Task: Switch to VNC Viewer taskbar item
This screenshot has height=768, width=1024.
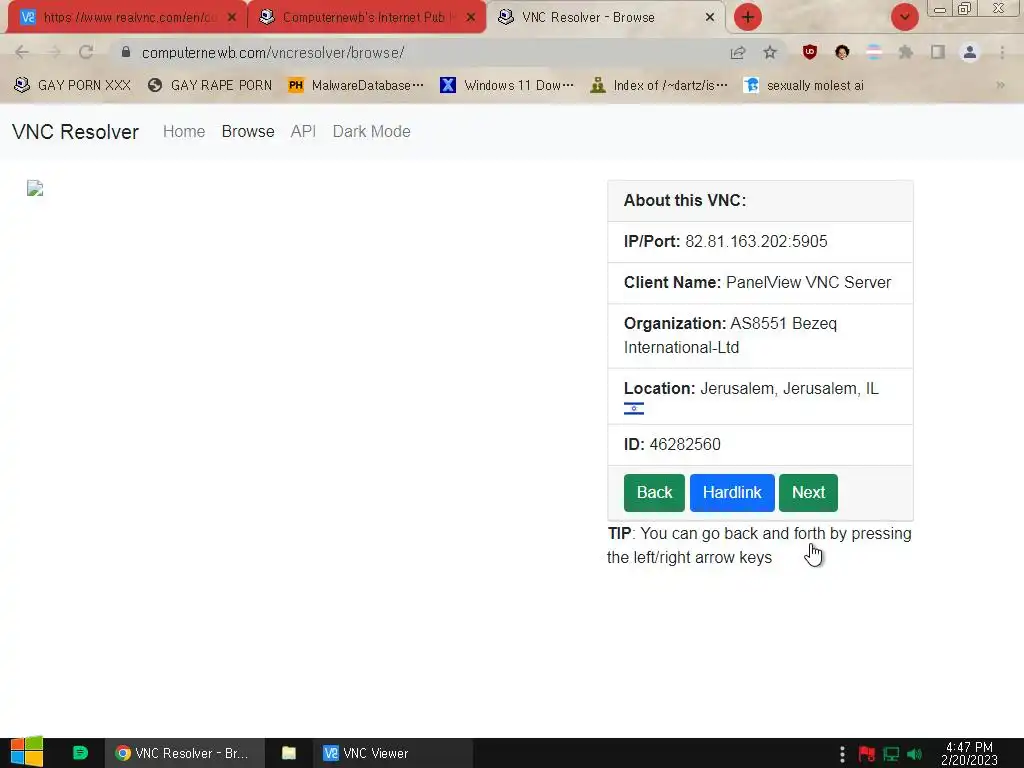Action: (393, 753)
